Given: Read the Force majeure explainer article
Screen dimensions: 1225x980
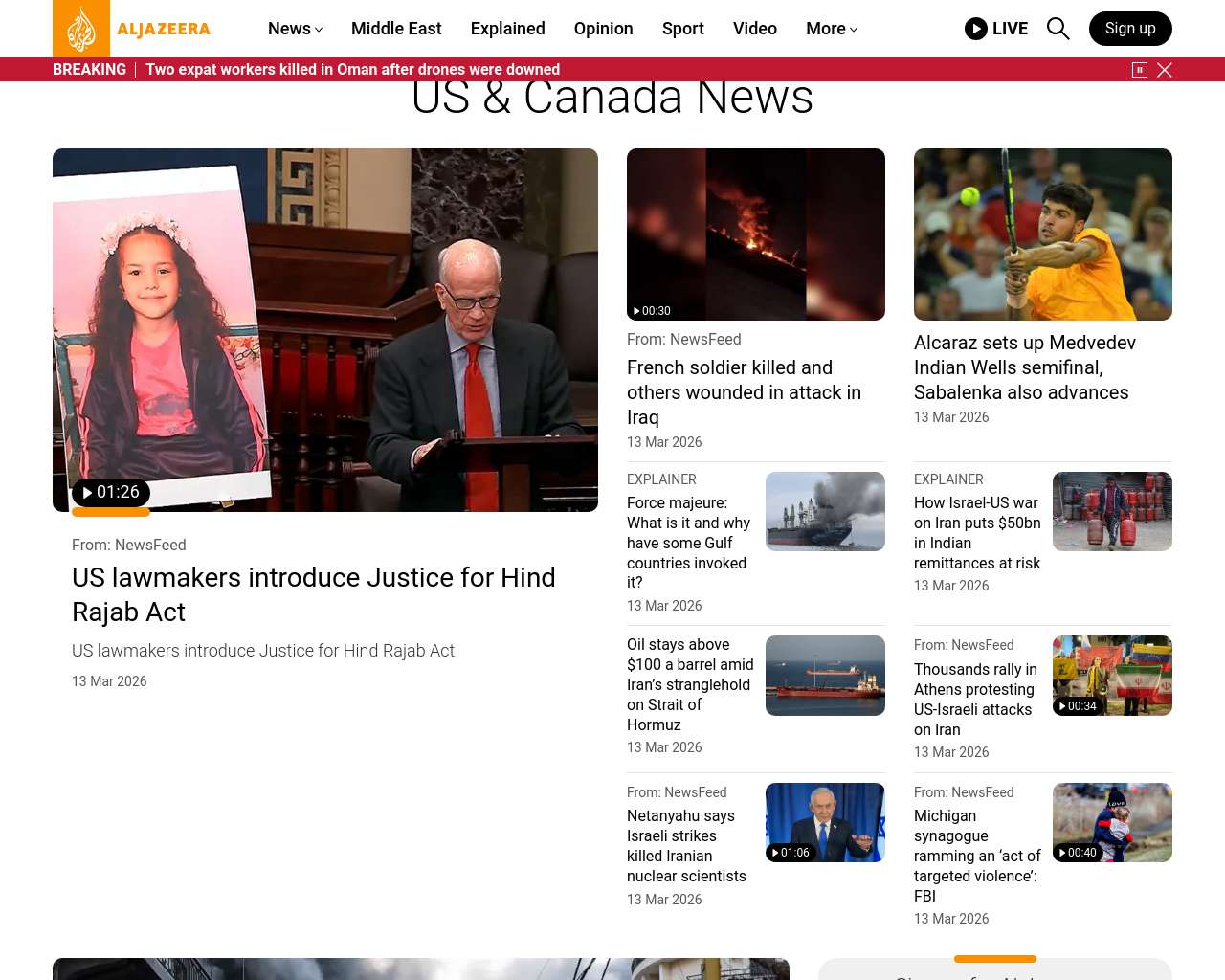Looking at the screenshot, I should [x=688, y=542].
